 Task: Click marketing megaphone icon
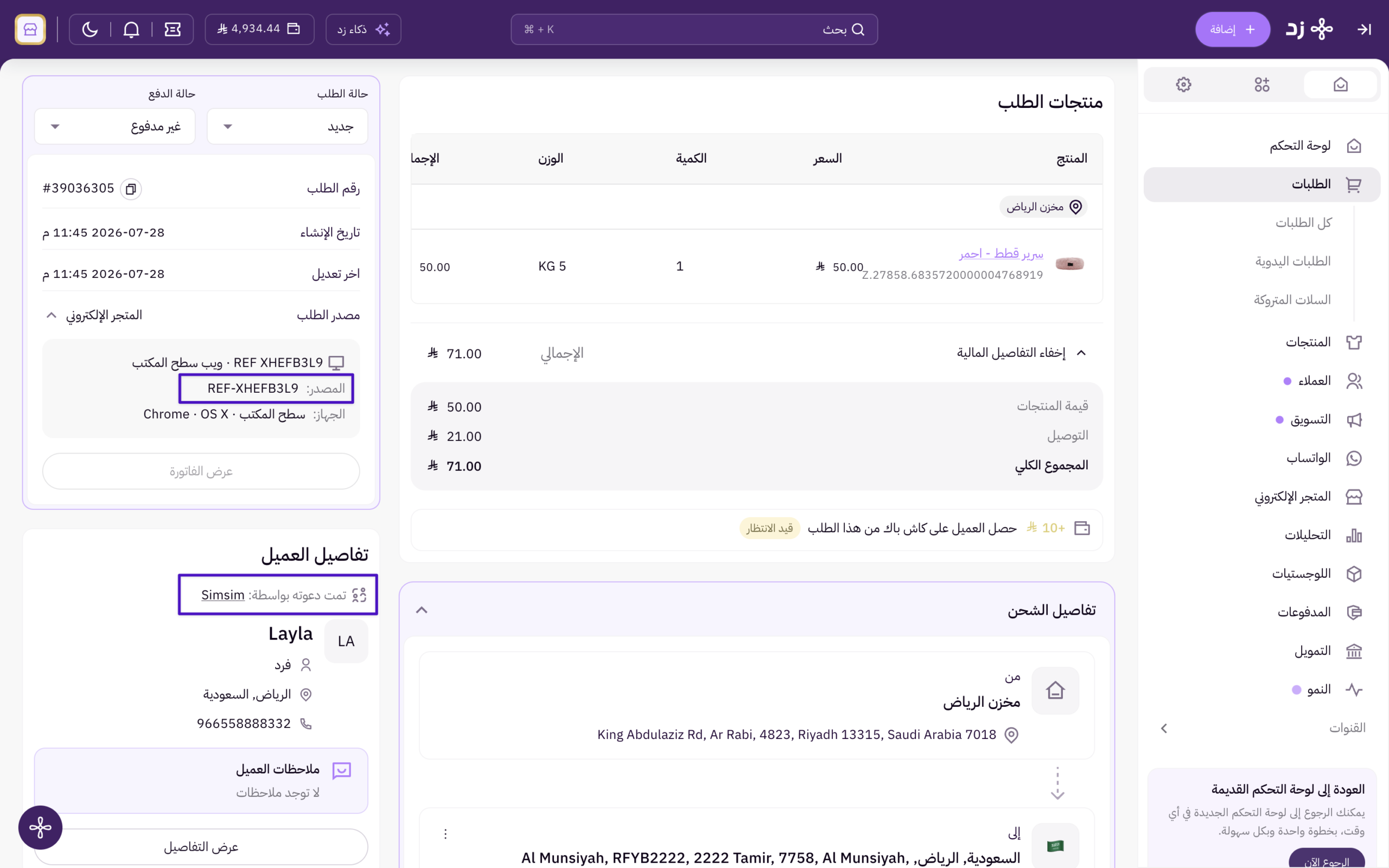pos(1354,420)
